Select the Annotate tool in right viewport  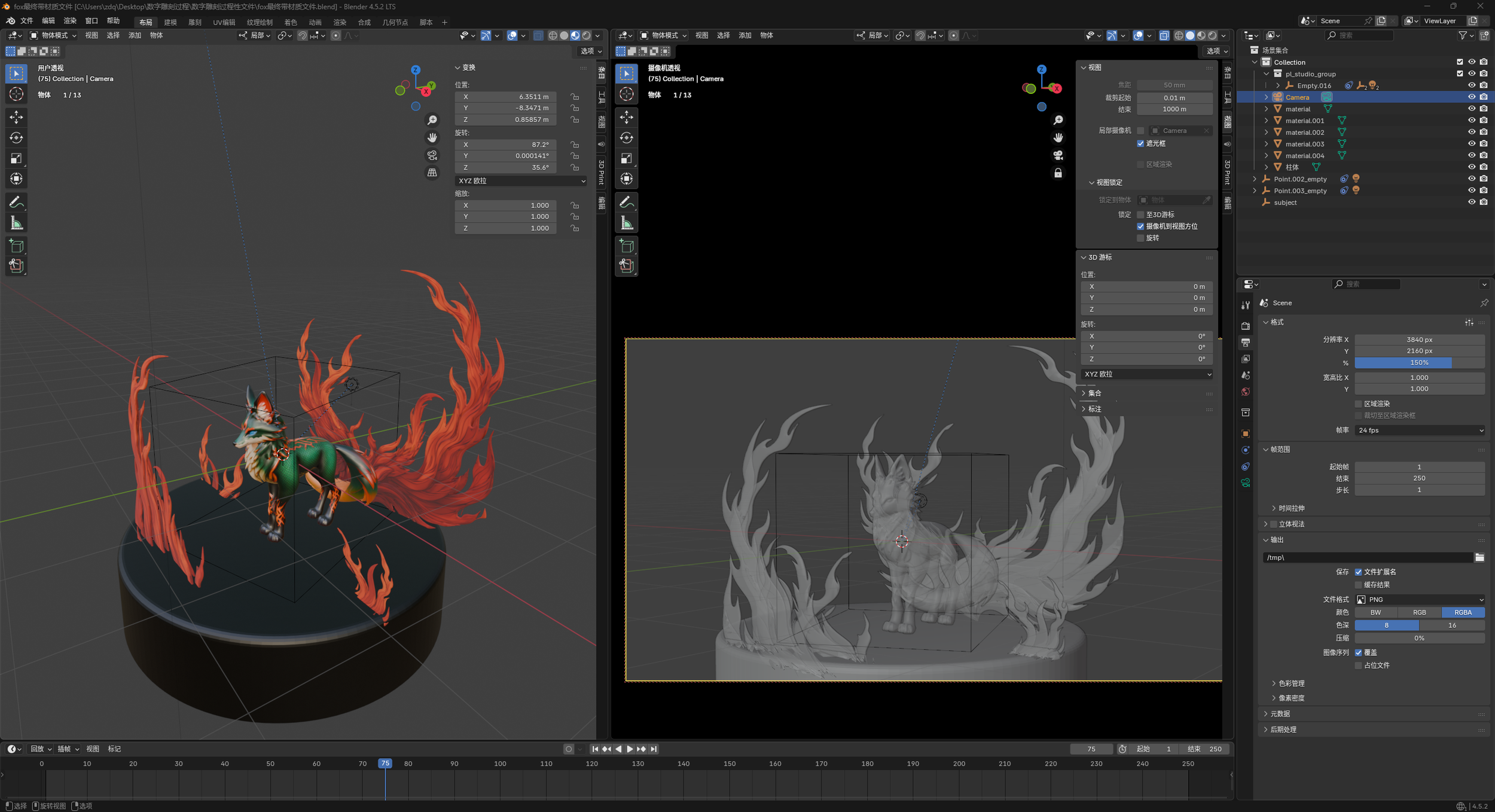(626, 202)
